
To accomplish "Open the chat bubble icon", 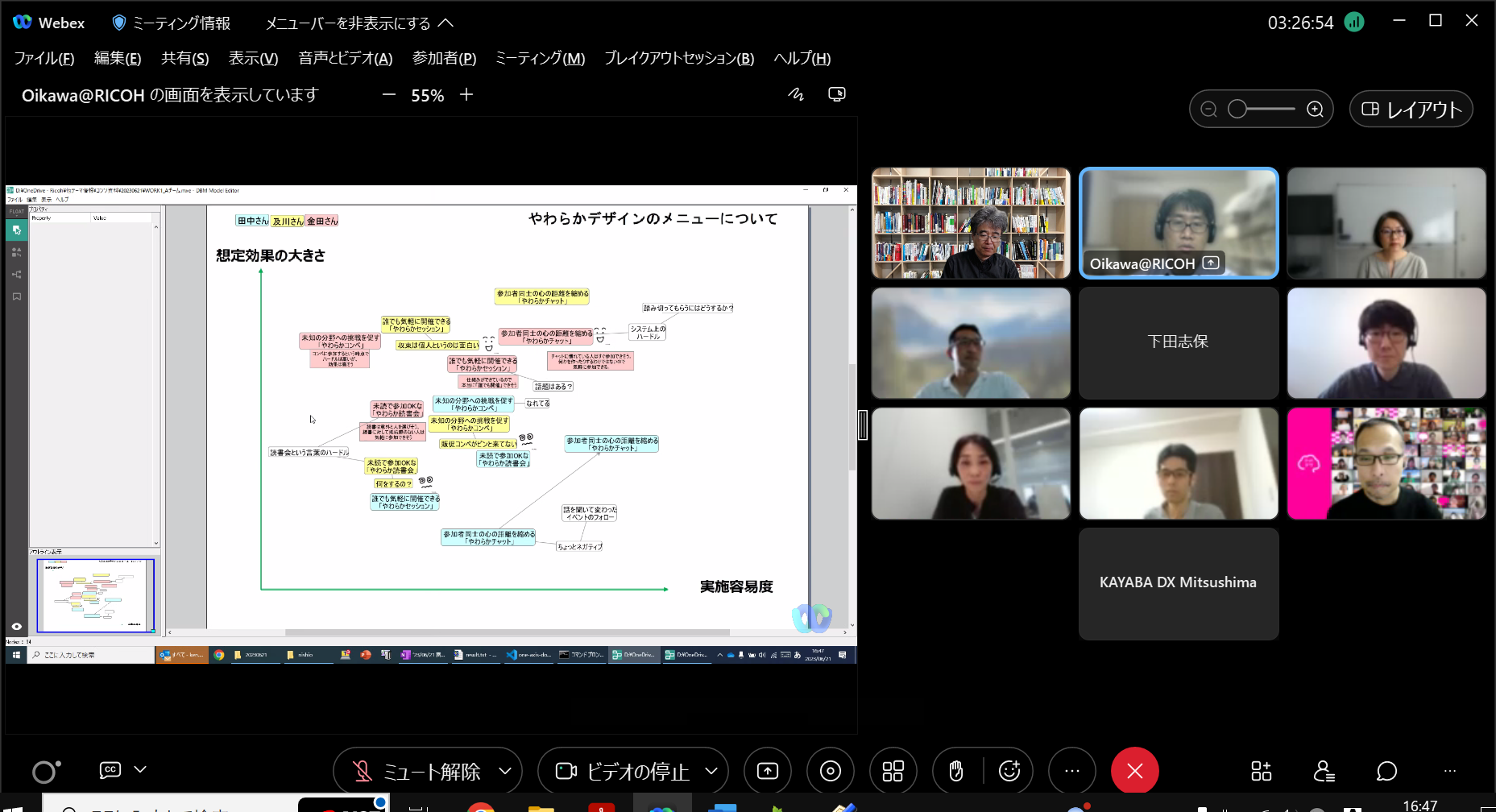I will 1386,771.
